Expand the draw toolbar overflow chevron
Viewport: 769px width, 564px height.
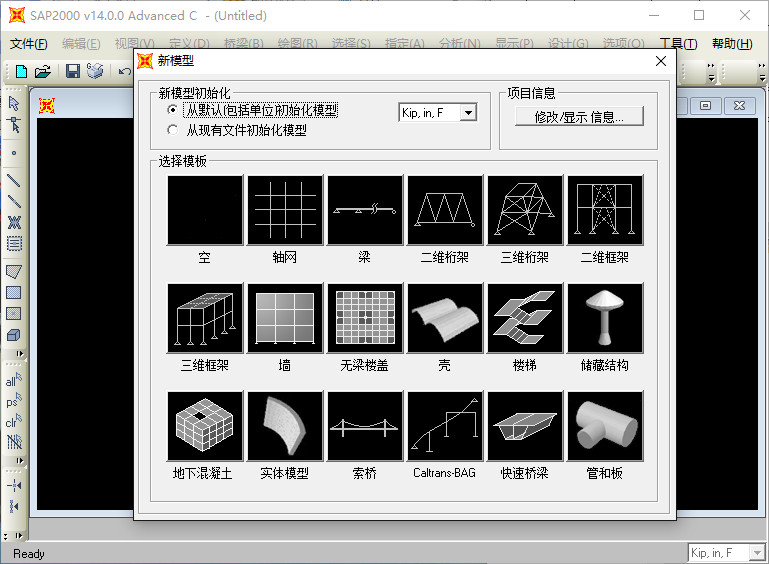(x=20, y=354)
